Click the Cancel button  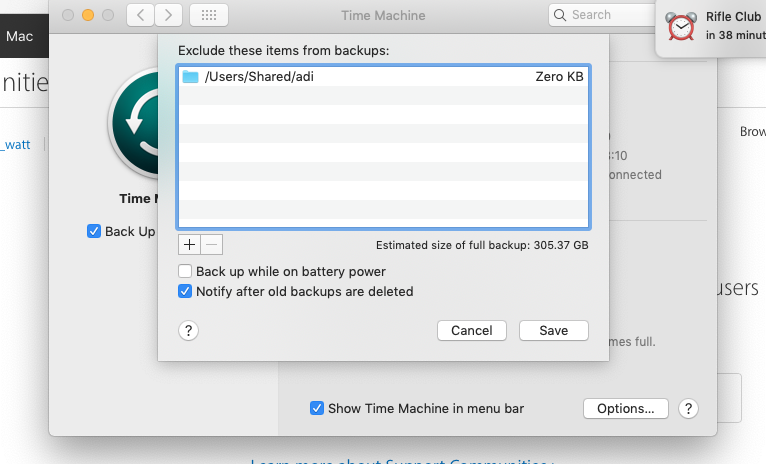[x=472, y=331]
